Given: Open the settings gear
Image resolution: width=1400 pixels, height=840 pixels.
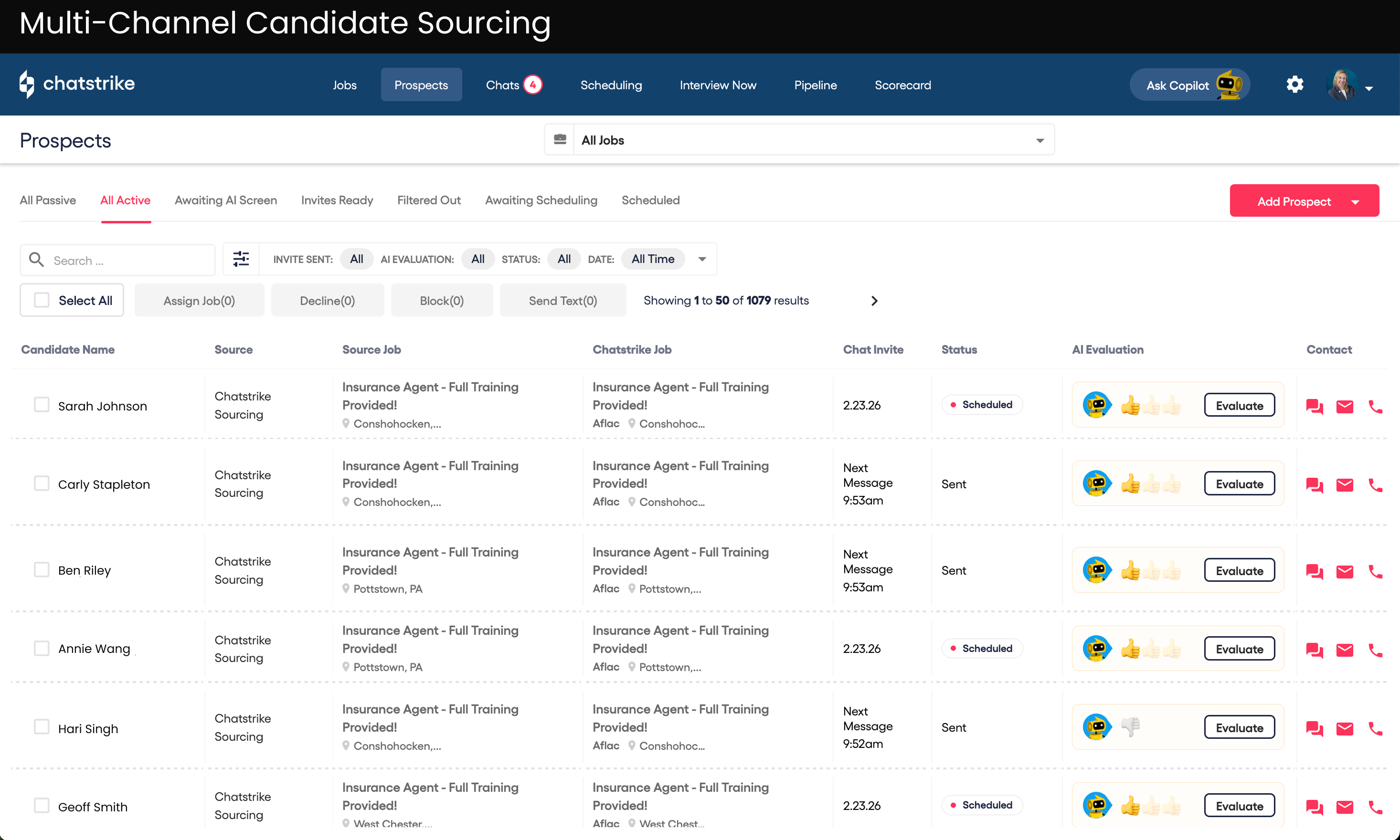Looking at the screenshot, I should click(x=1294, y=85).
